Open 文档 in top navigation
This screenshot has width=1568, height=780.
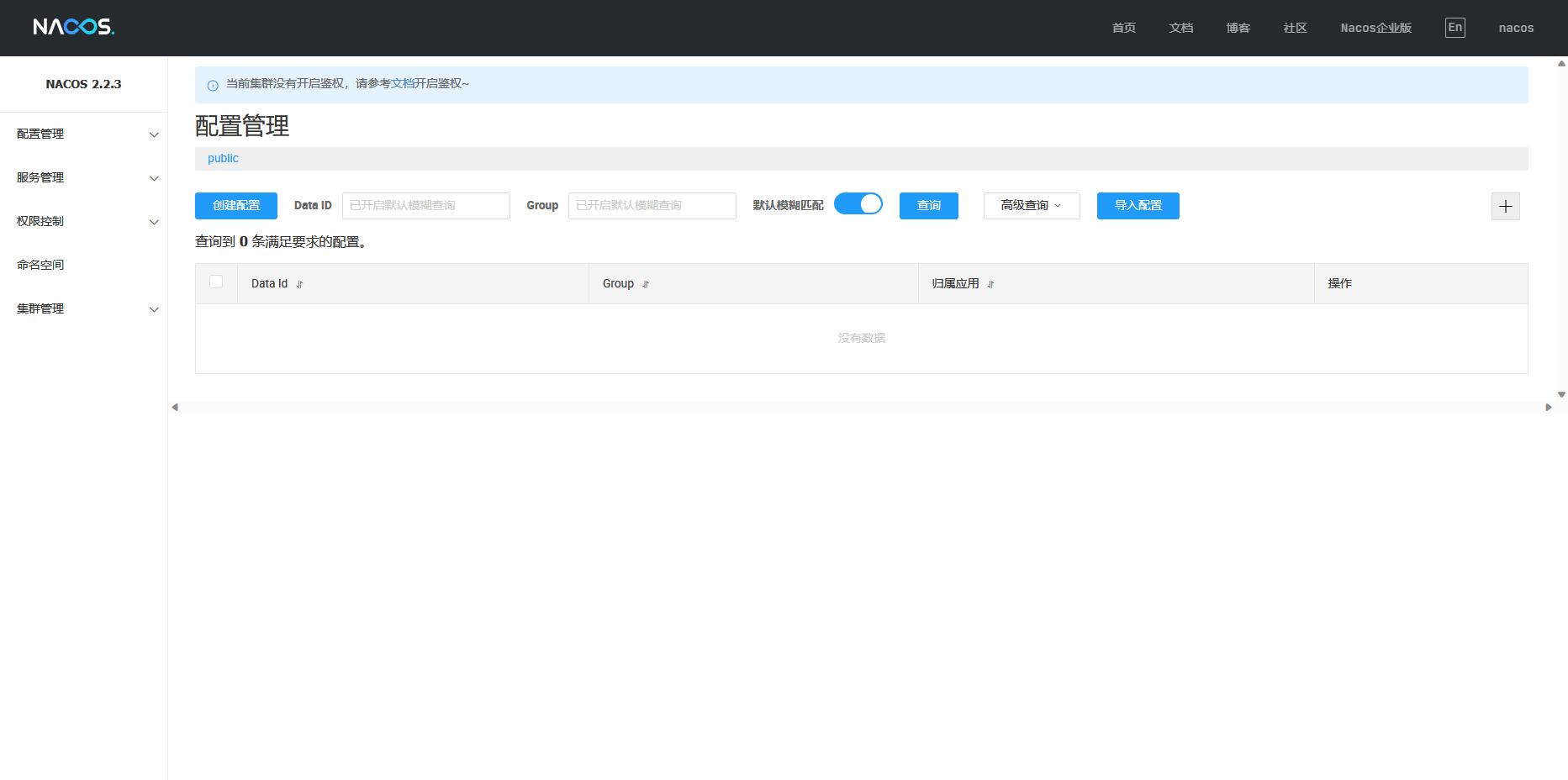click(1180, 28)
